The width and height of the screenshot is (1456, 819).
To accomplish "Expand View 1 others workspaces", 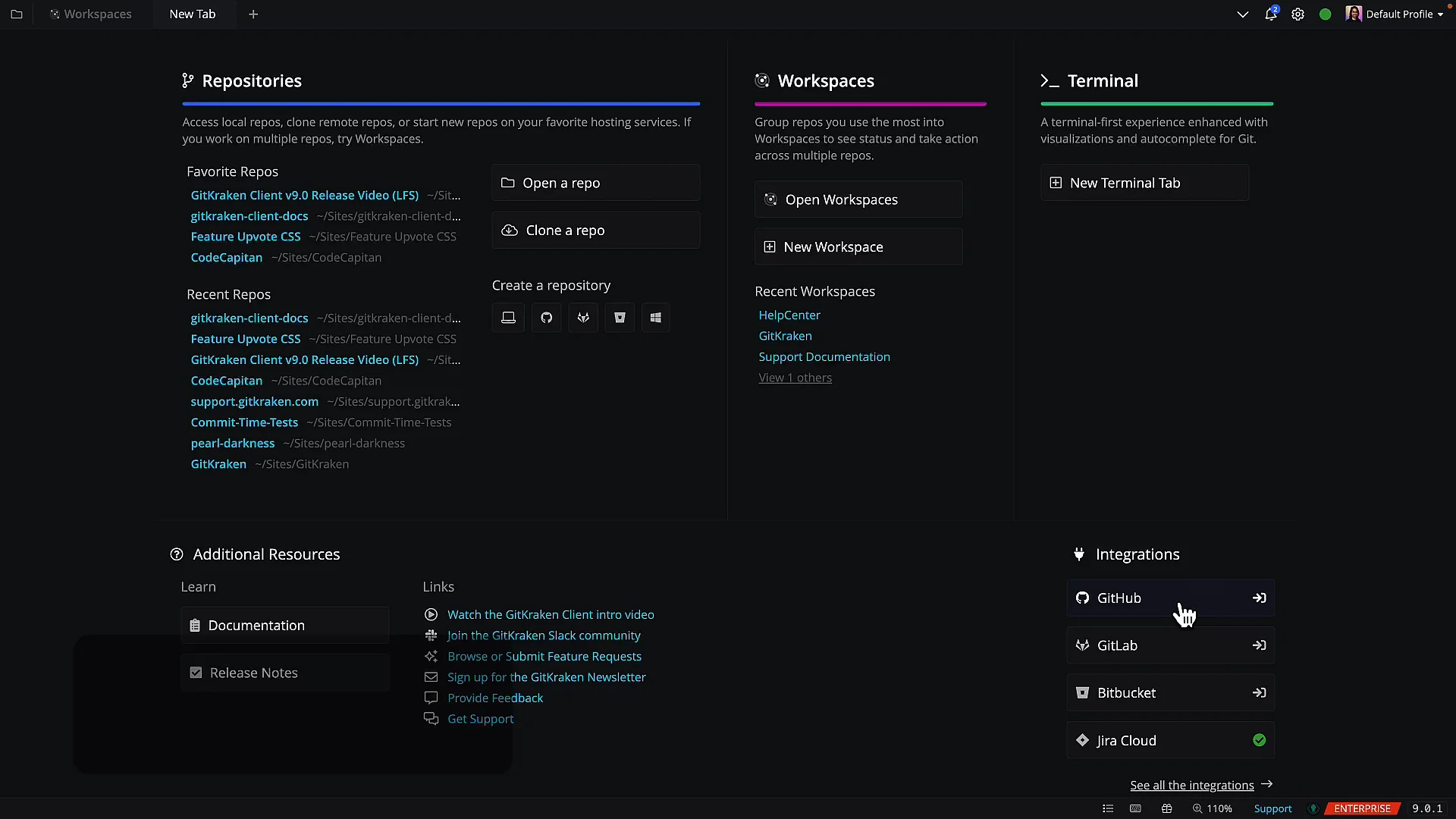I will click(795, 378).
